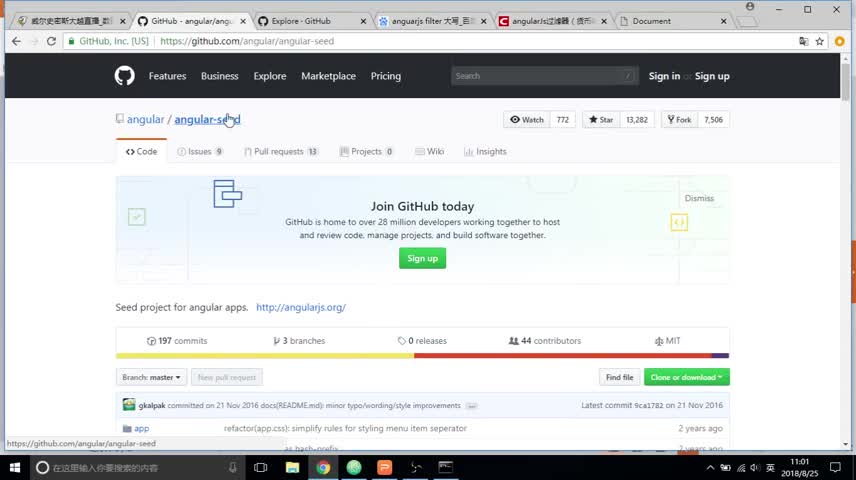Reload the page with refresh icon
Viewport: 856px width, 480px height.
click(x=51, y=41)
